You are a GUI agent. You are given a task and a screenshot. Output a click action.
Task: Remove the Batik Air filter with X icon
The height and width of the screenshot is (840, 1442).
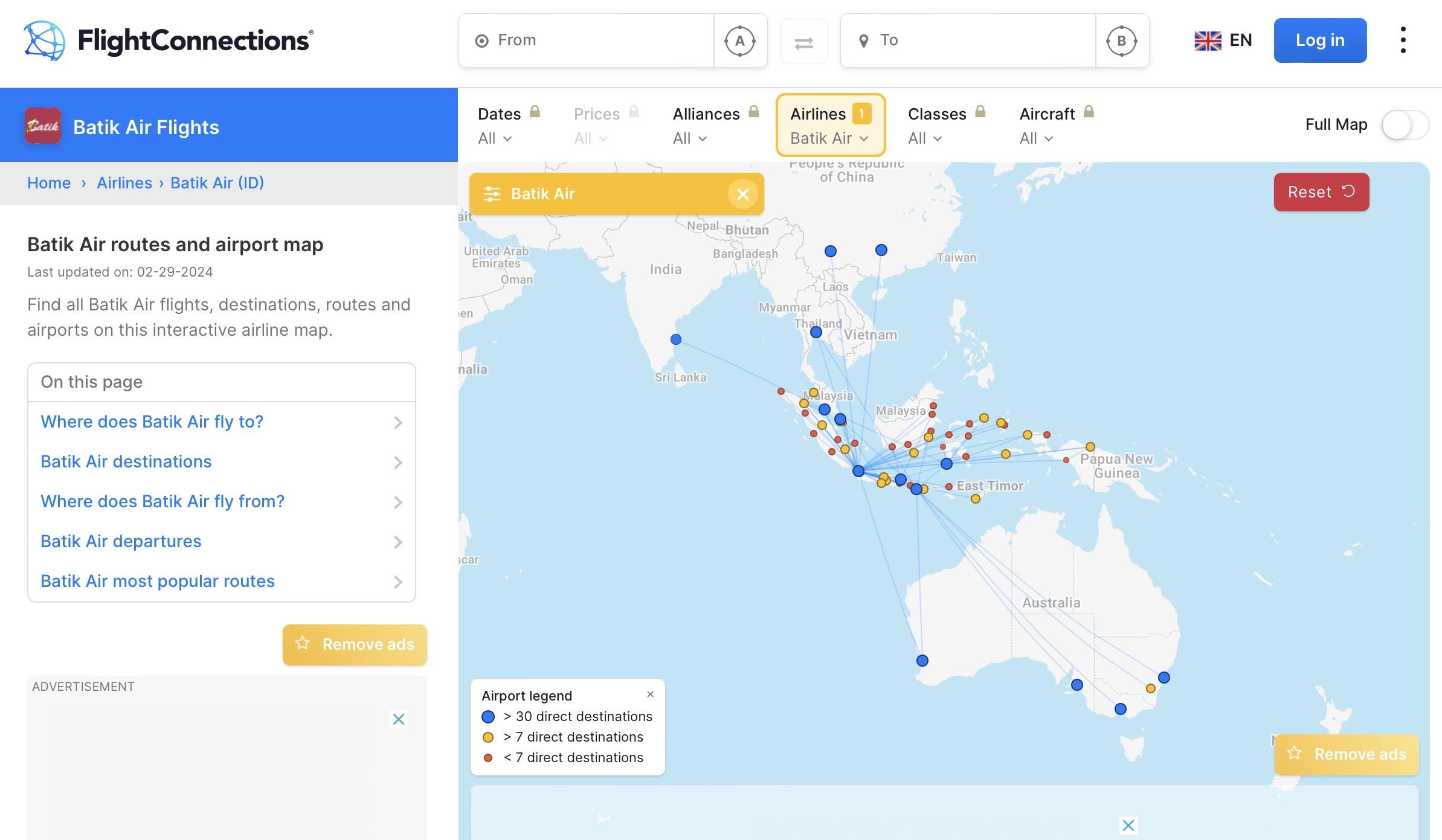coord(742,194)
